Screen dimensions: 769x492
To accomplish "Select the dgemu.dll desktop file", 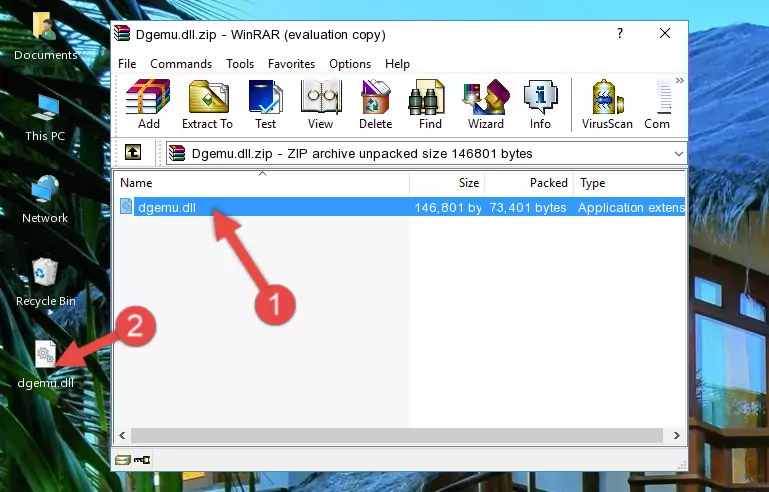I will pyautogui.click(x=45, y=364).
